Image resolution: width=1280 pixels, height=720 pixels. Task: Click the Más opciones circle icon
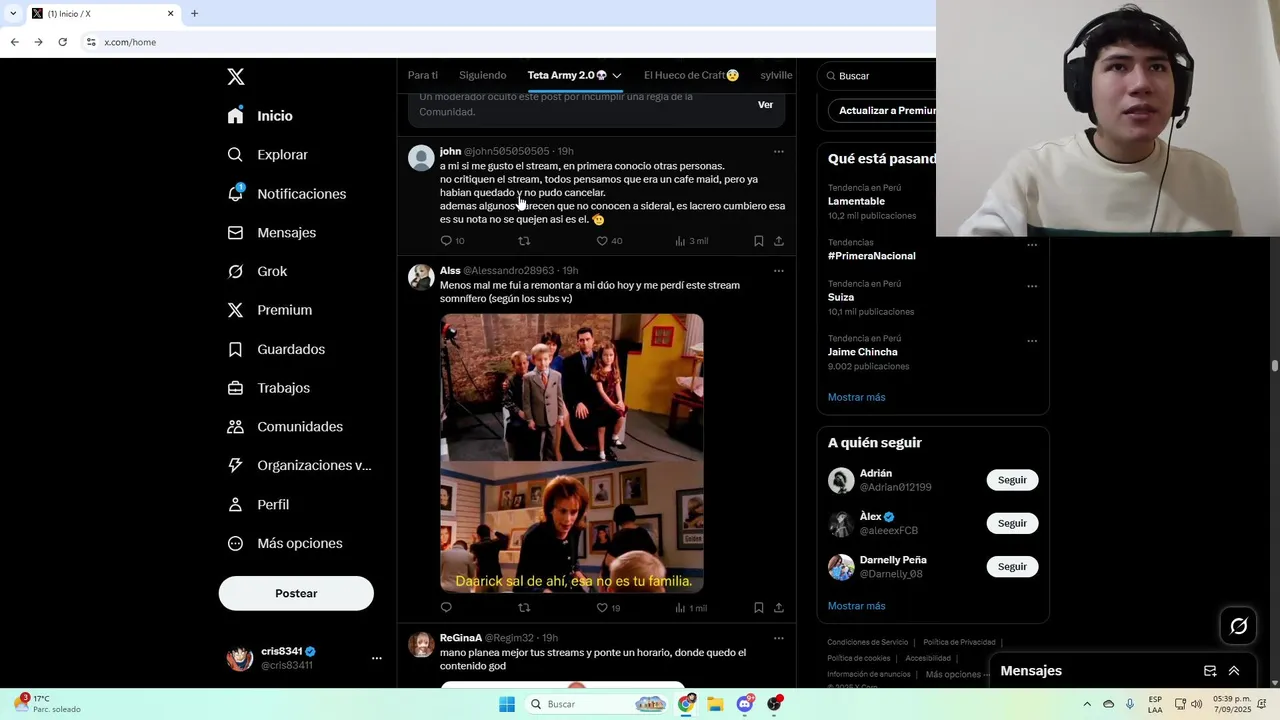pos(235,544)
